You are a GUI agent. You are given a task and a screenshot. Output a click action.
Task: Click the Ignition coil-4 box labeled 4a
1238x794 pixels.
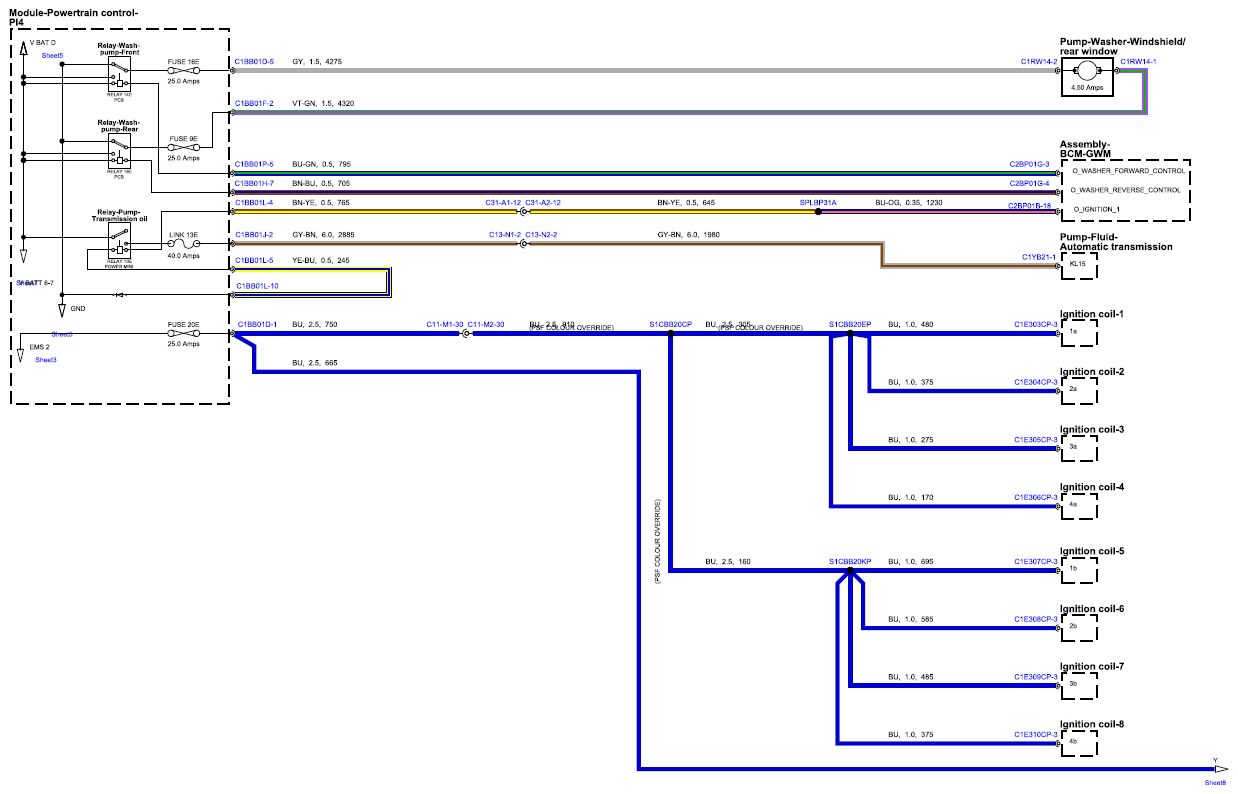1078,507
